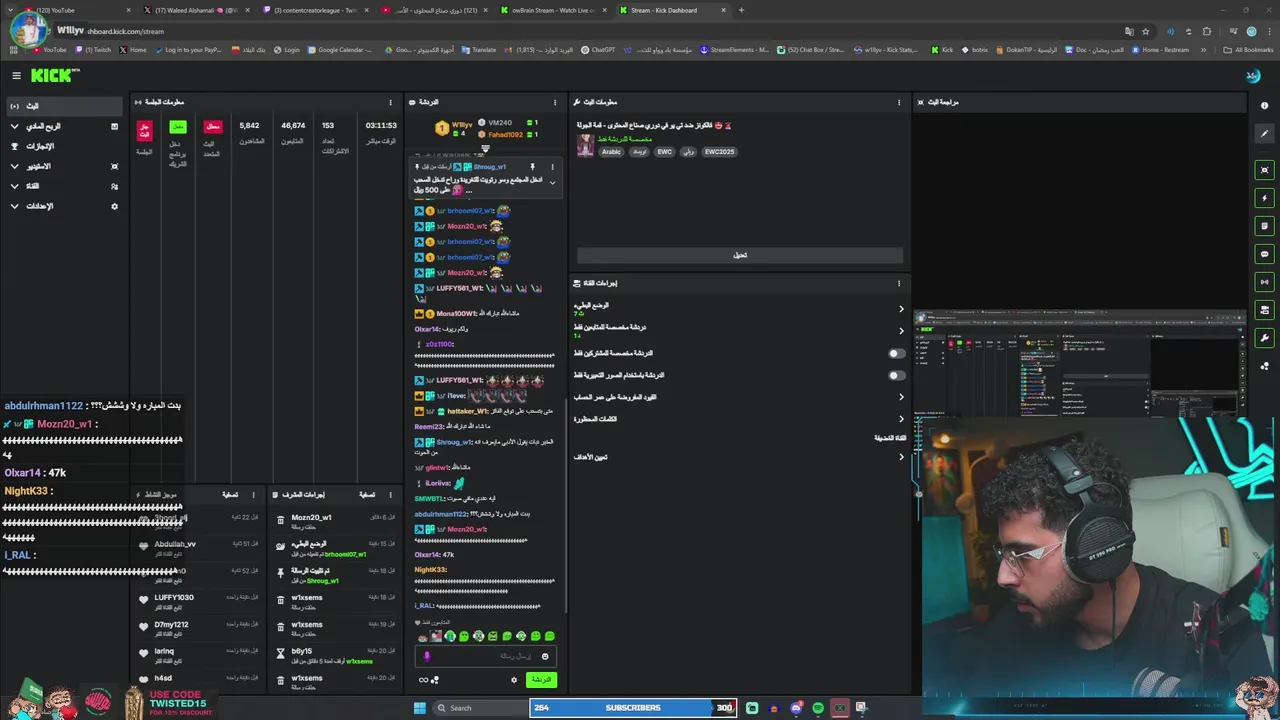Toggle emotes-only chat switch
This screenshot has height=720, width=1280.
coord(896,375)
